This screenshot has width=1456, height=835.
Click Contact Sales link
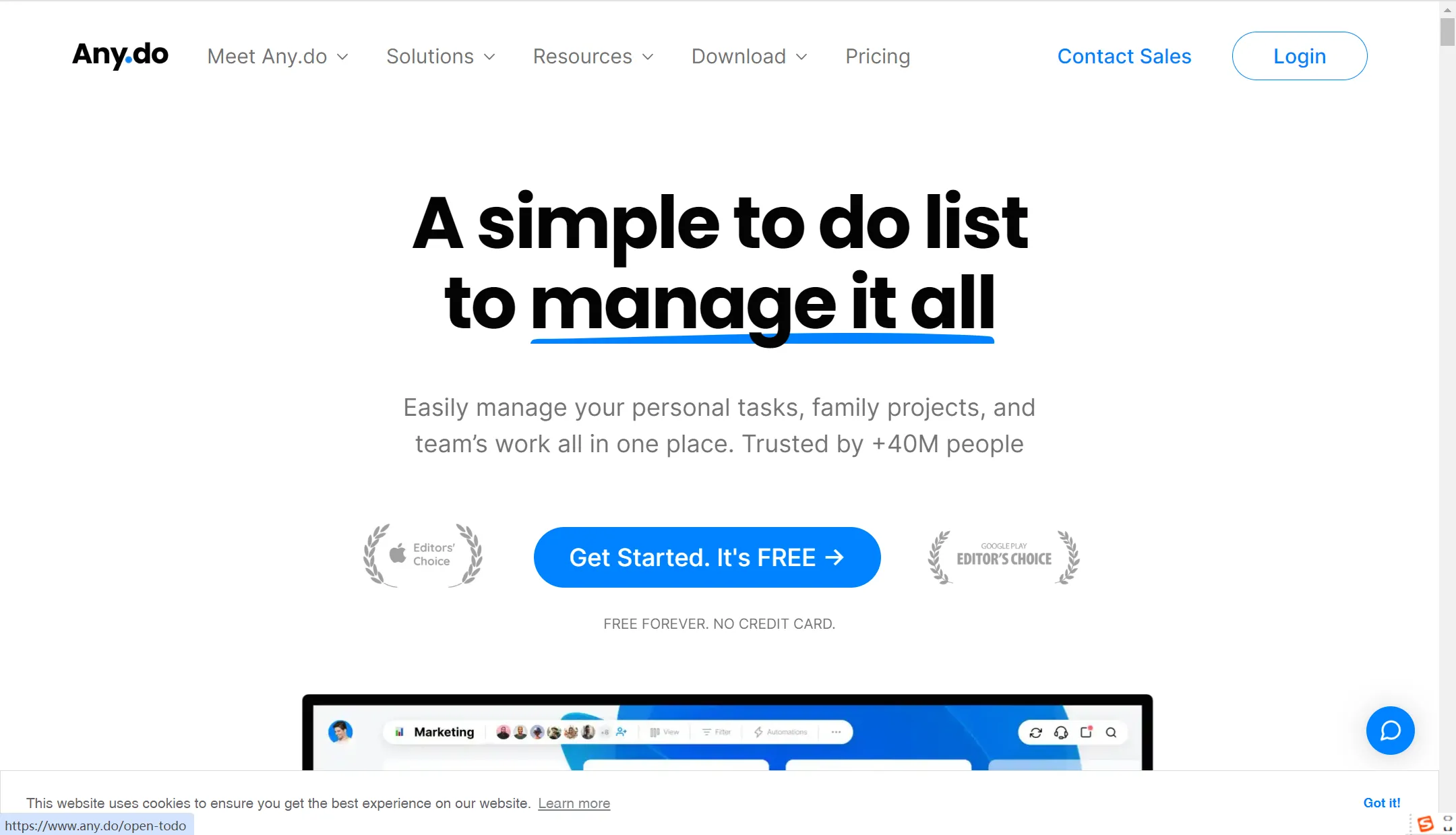[1124, 55]
